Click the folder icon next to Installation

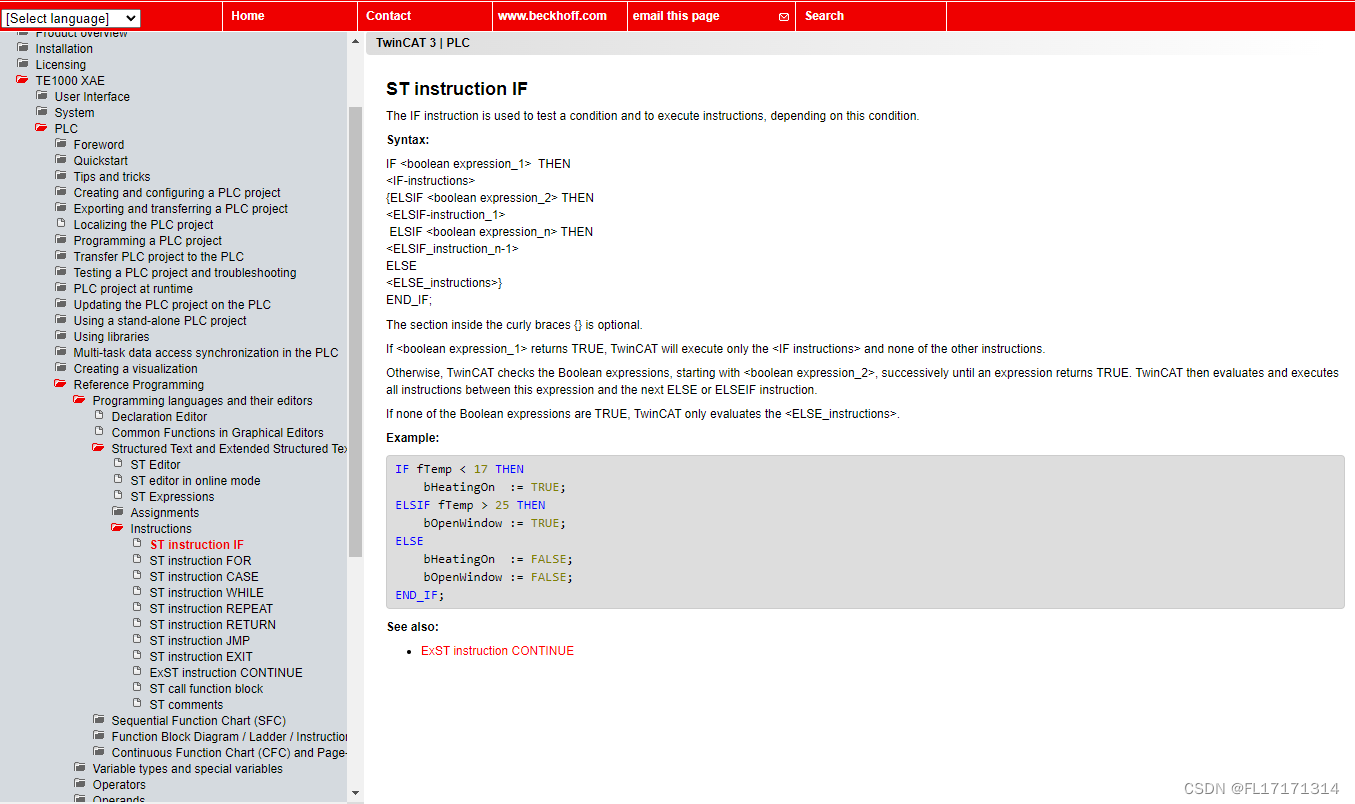(x=21, y=48)
